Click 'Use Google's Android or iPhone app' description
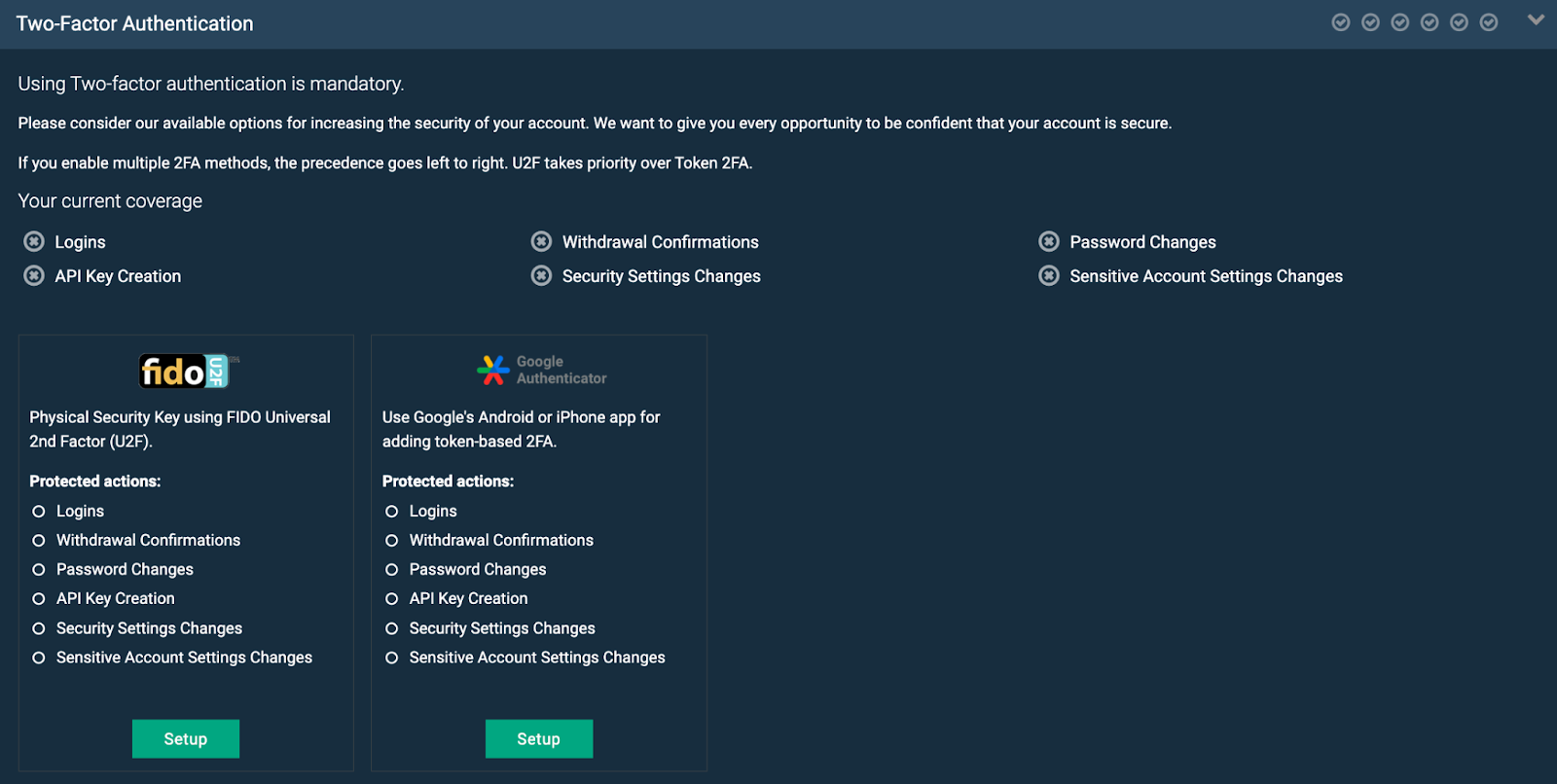 tap(522, 429)
